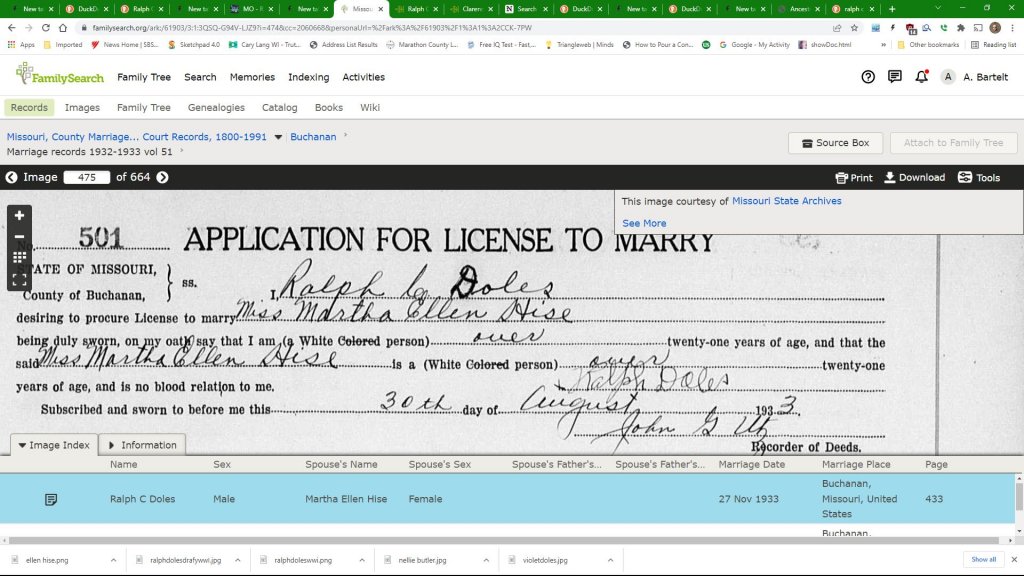Download the current image
This screenshot has width=1024, height=576.
[x=914, y=178]
